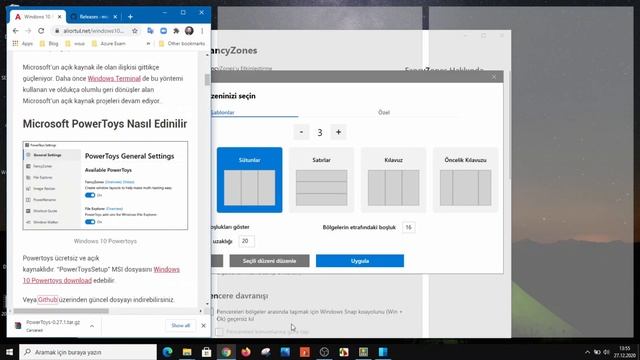Click Show all downloads
This screenshot has height=360, width=640.
pos(180,325)
